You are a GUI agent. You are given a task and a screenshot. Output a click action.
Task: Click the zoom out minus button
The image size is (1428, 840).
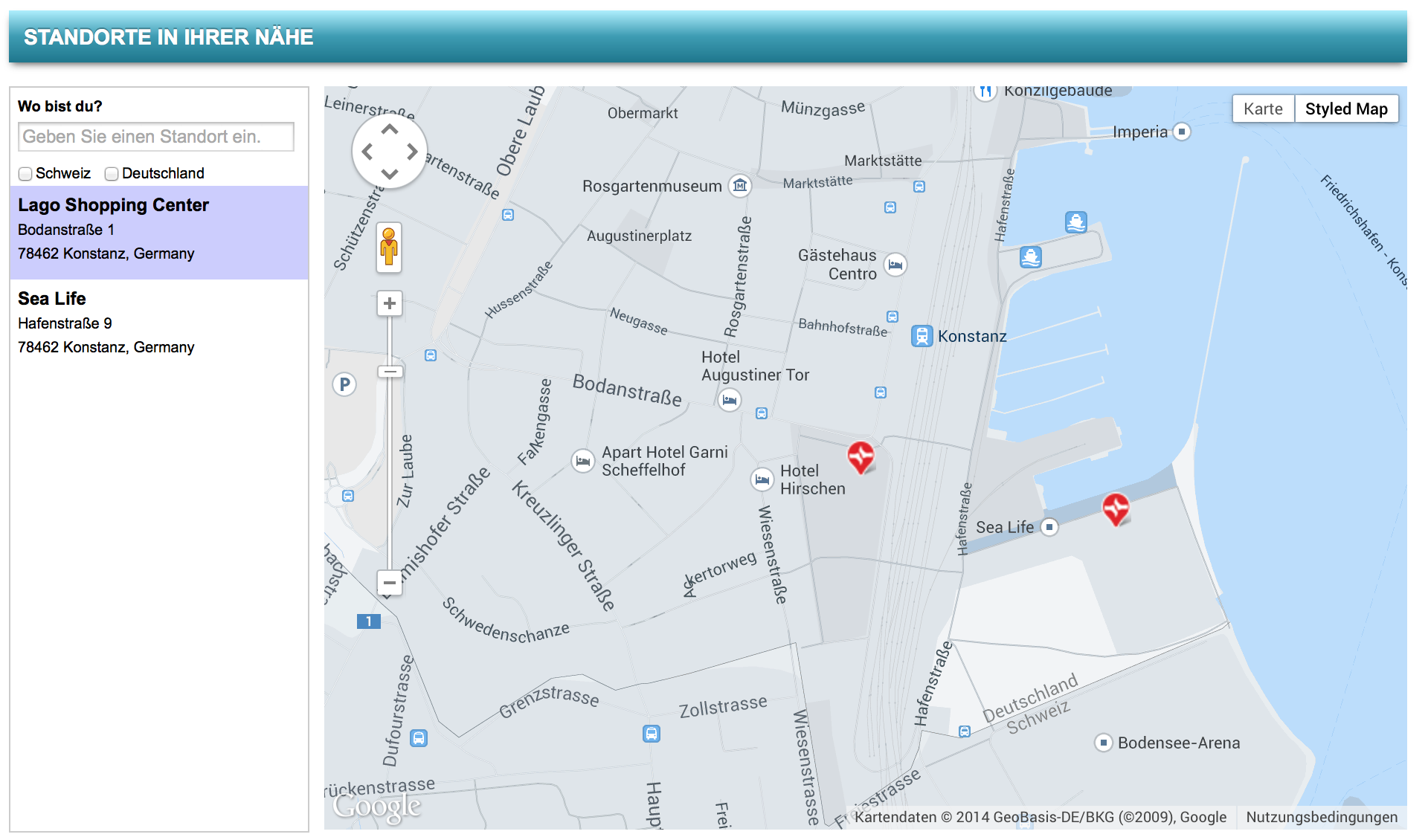click(x=389, y=583)
